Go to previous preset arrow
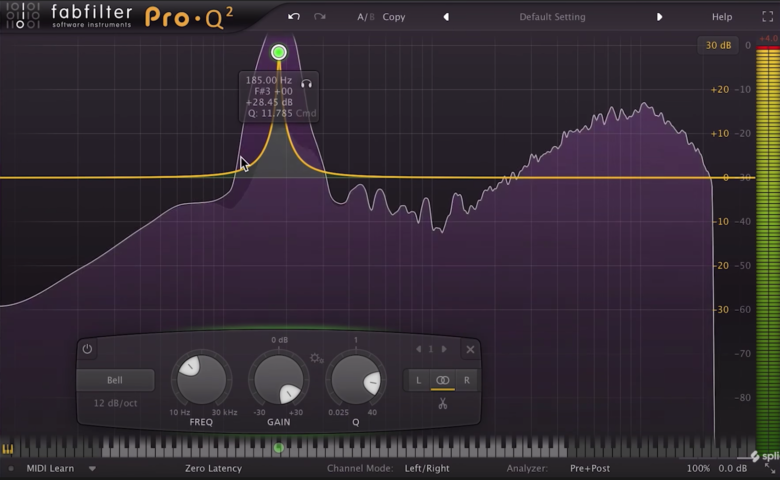The height and width of the screenshot is (480, 780). (446, 17)
